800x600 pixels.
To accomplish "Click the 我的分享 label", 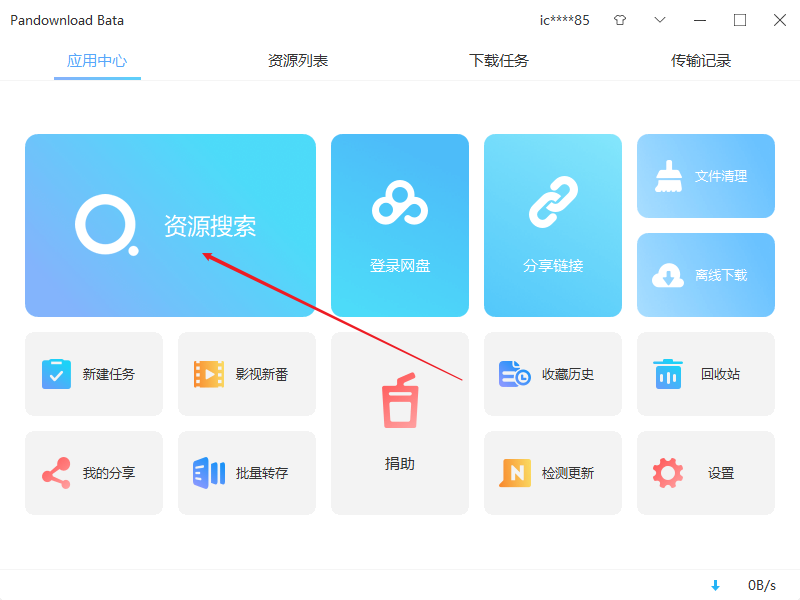I will coord(109,473).
